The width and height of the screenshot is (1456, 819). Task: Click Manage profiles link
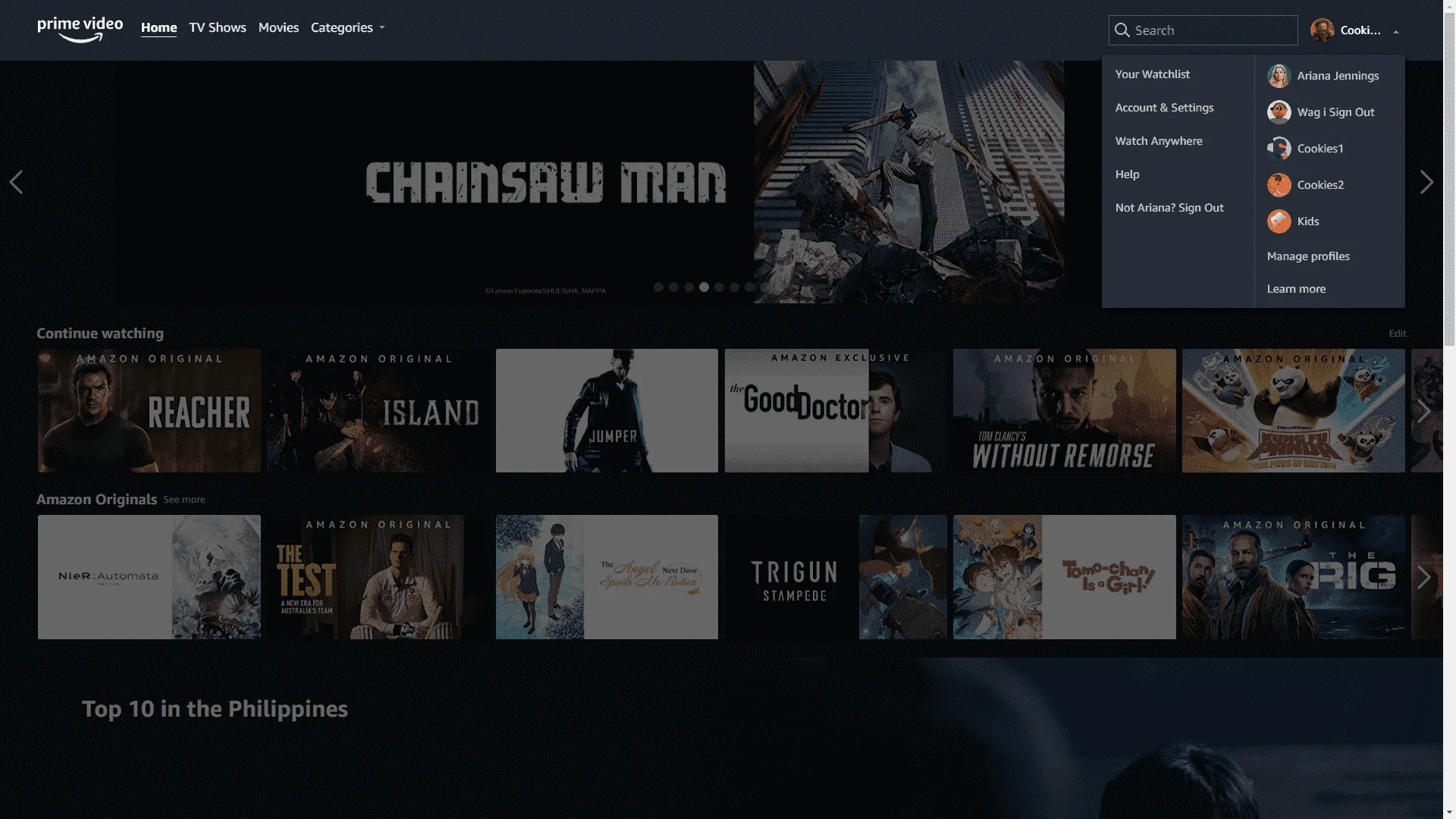(1308, 256)
